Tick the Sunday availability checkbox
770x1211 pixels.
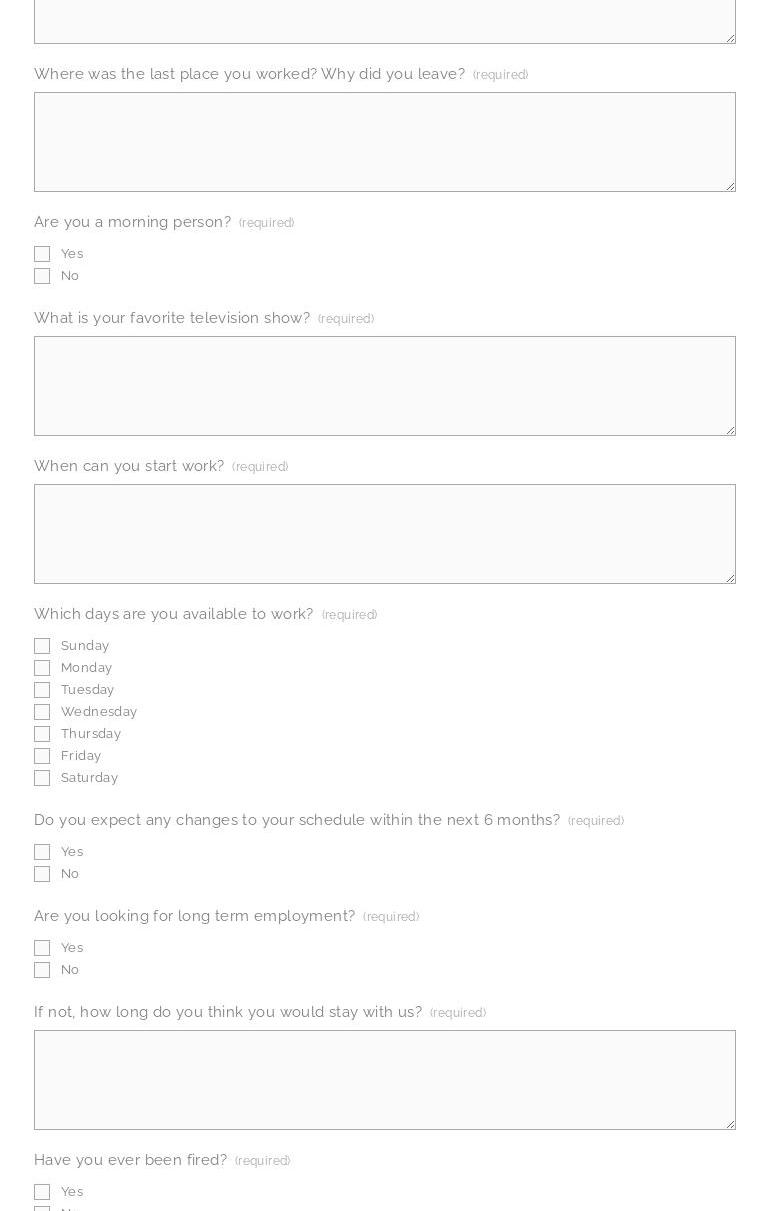42,646
